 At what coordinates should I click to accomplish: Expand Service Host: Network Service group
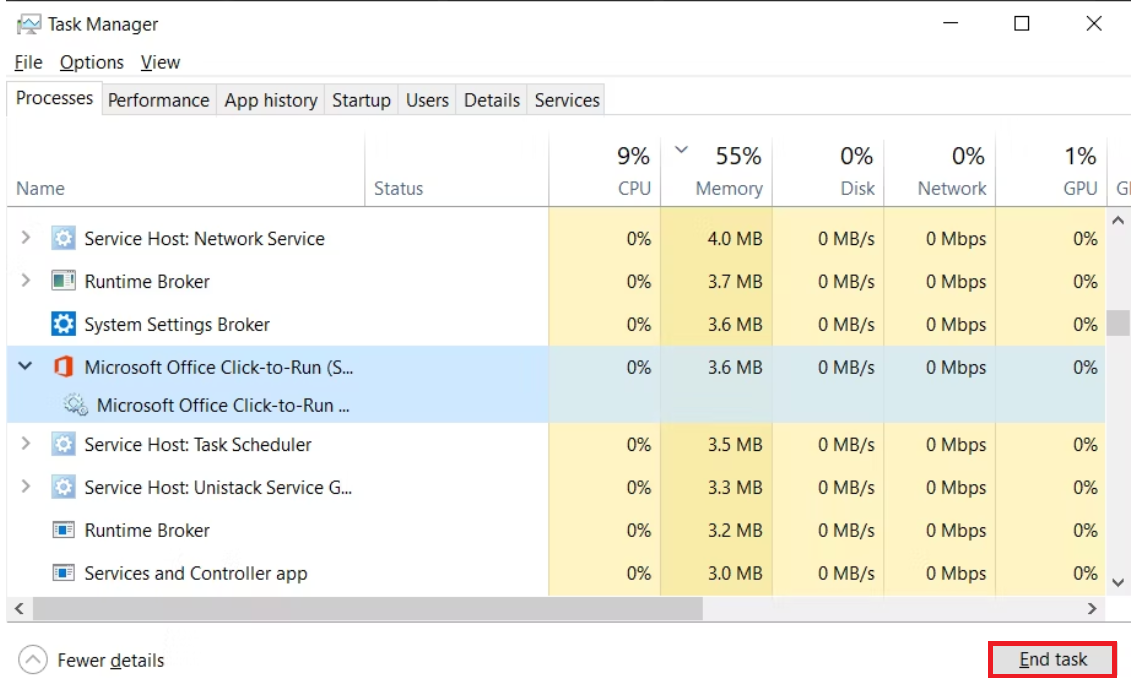(x=26, y=238)
